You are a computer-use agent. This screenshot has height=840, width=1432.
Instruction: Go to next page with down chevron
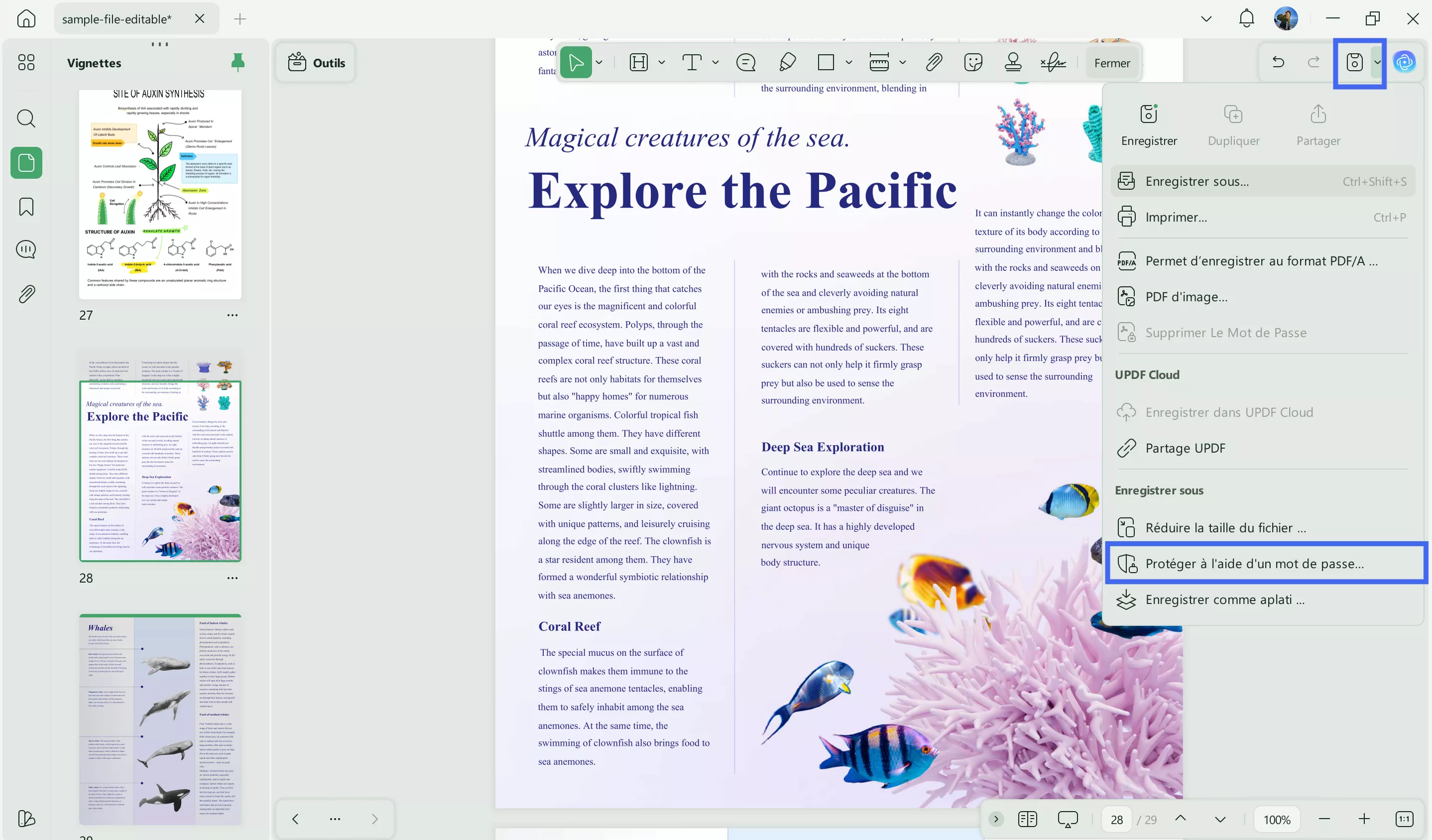click(x=1220, y=819)
